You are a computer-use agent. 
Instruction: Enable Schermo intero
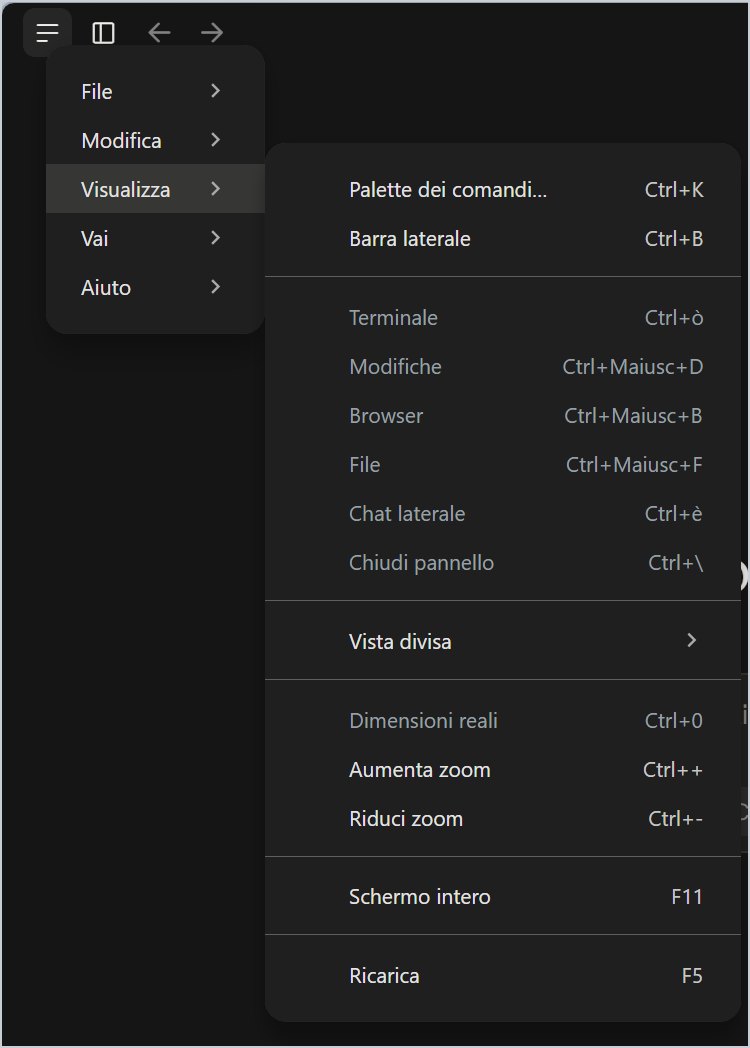(503, 896)
